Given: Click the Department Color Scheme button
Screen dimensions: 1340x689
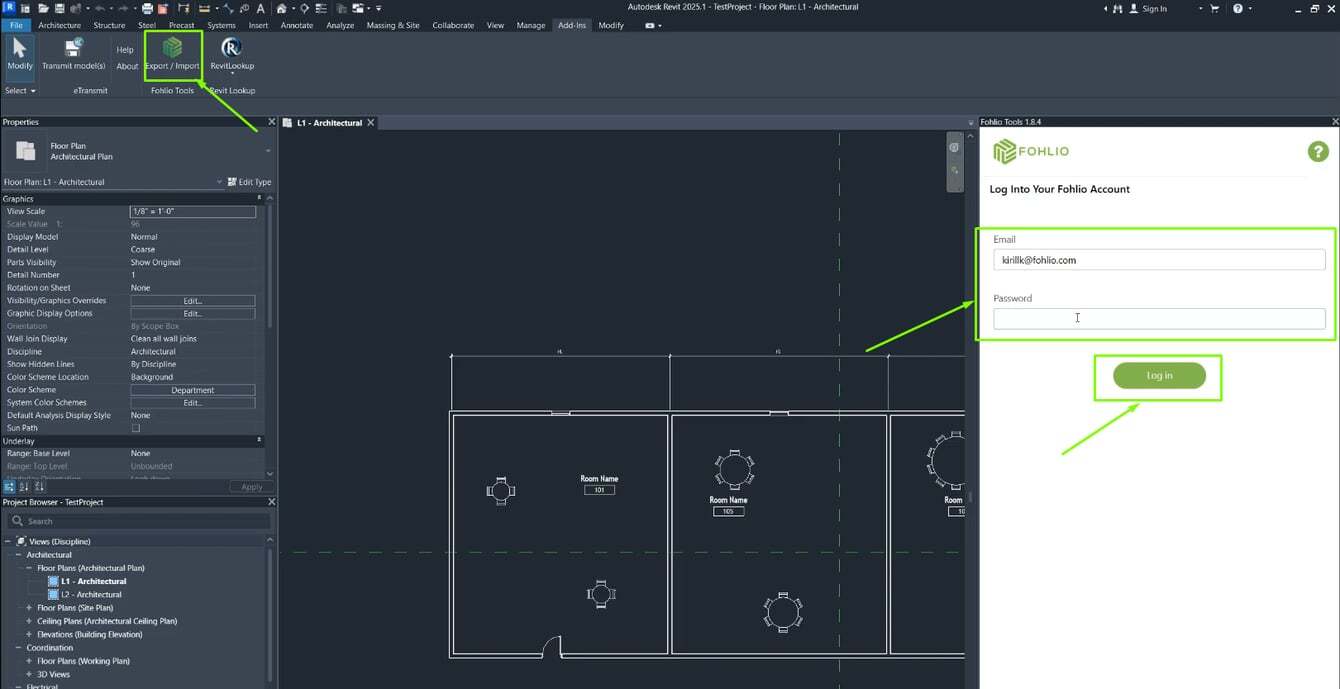Looking at the screenshot, I should point(193,390).
